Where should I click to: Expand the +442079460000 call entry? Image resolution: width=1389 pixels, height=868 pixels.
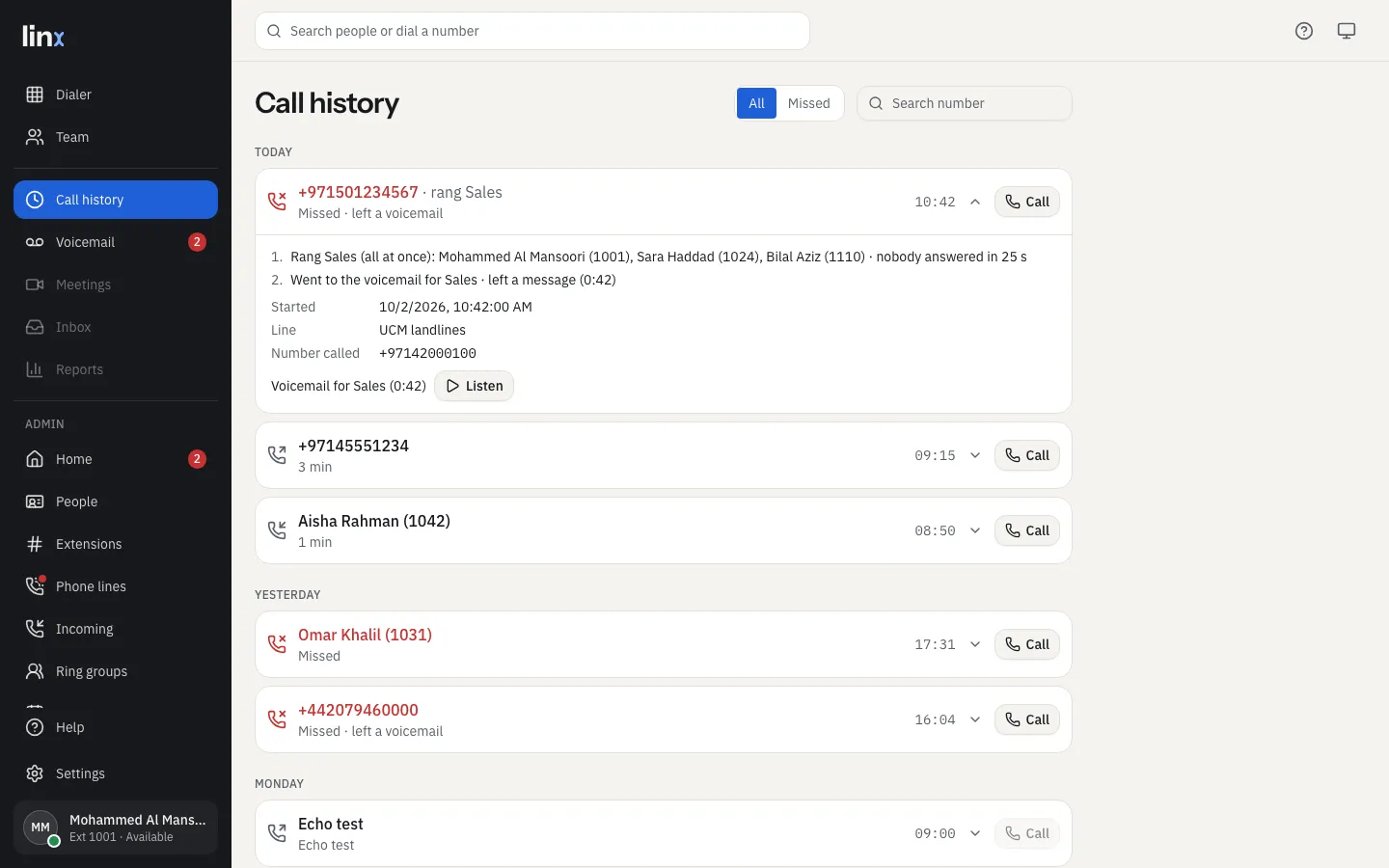coord(975,719)
